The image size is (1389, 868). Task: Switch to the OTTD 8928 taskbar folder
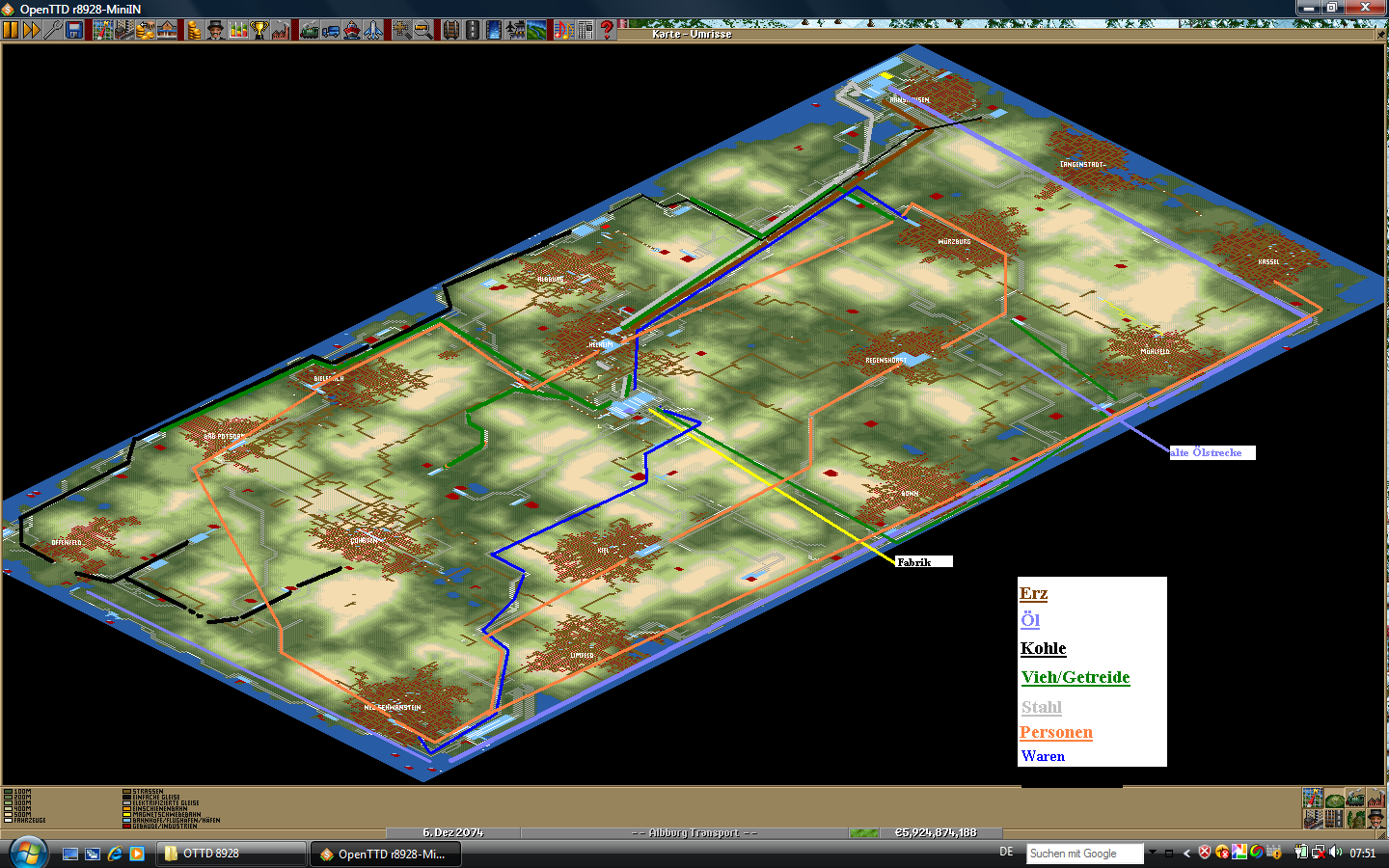click(x=230, y=854)
